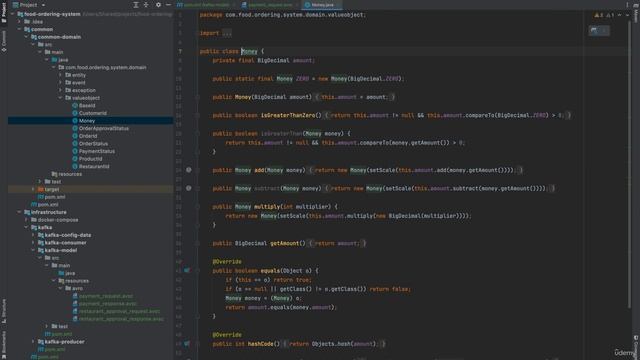Open OrderApprovalStatus in project tree
The image size is (640, 360).
[103, 128]
